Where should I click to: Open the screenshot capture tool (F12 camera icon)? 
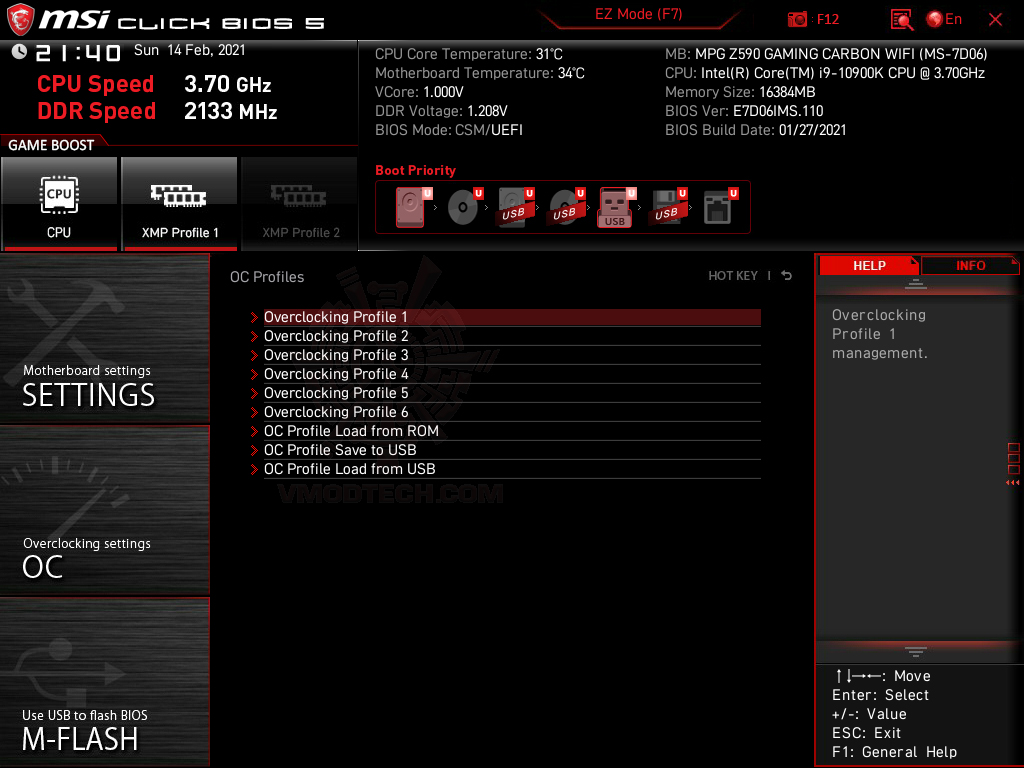(x=797, y=19)
